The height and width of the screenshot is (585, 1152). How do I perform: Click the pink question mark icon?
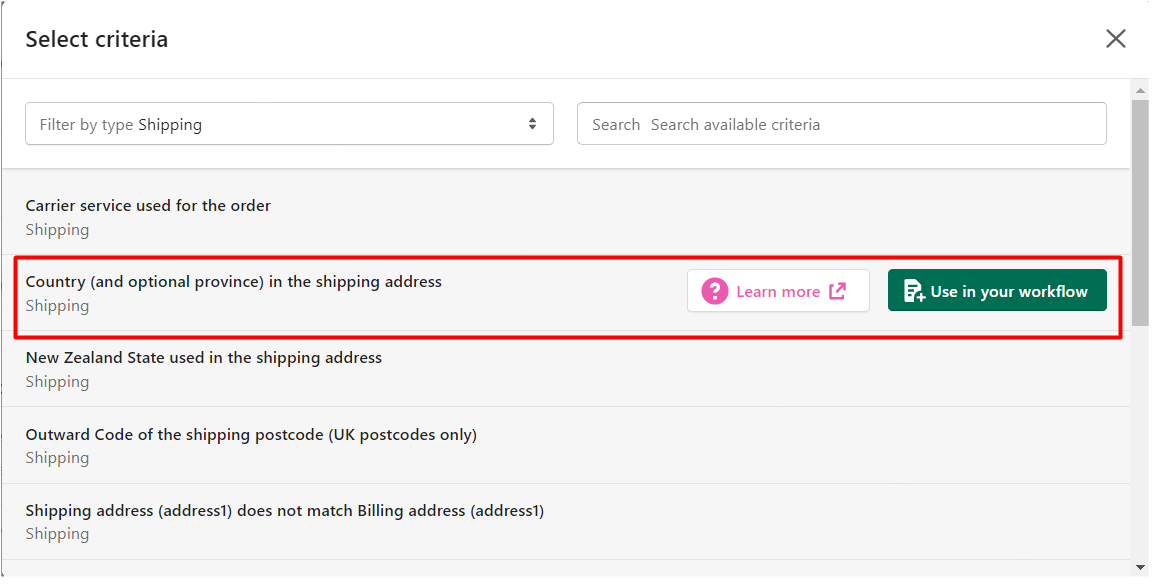click(x=714, y=291)
